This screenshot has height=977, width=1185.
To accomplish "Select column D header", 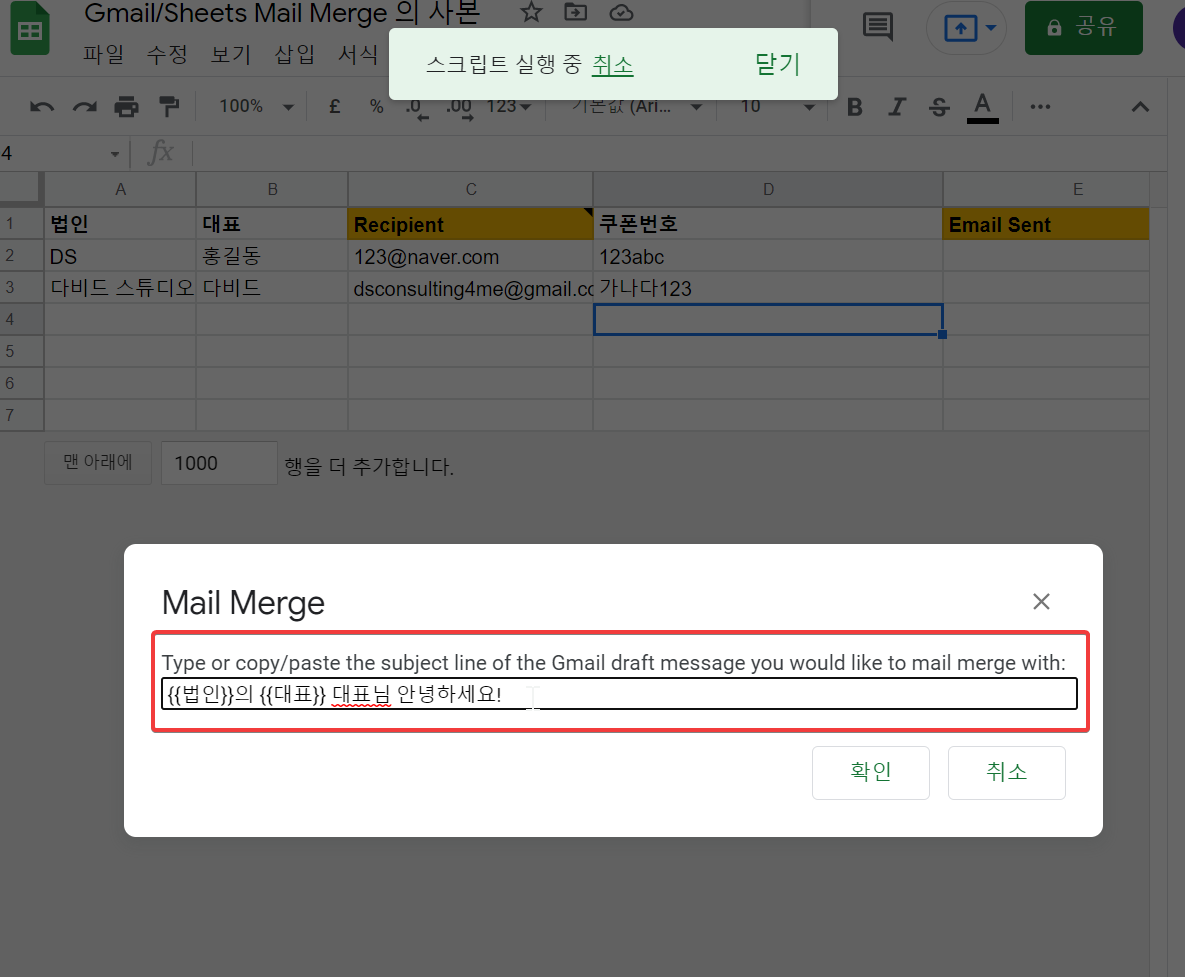I will click(x=768, y=190).
